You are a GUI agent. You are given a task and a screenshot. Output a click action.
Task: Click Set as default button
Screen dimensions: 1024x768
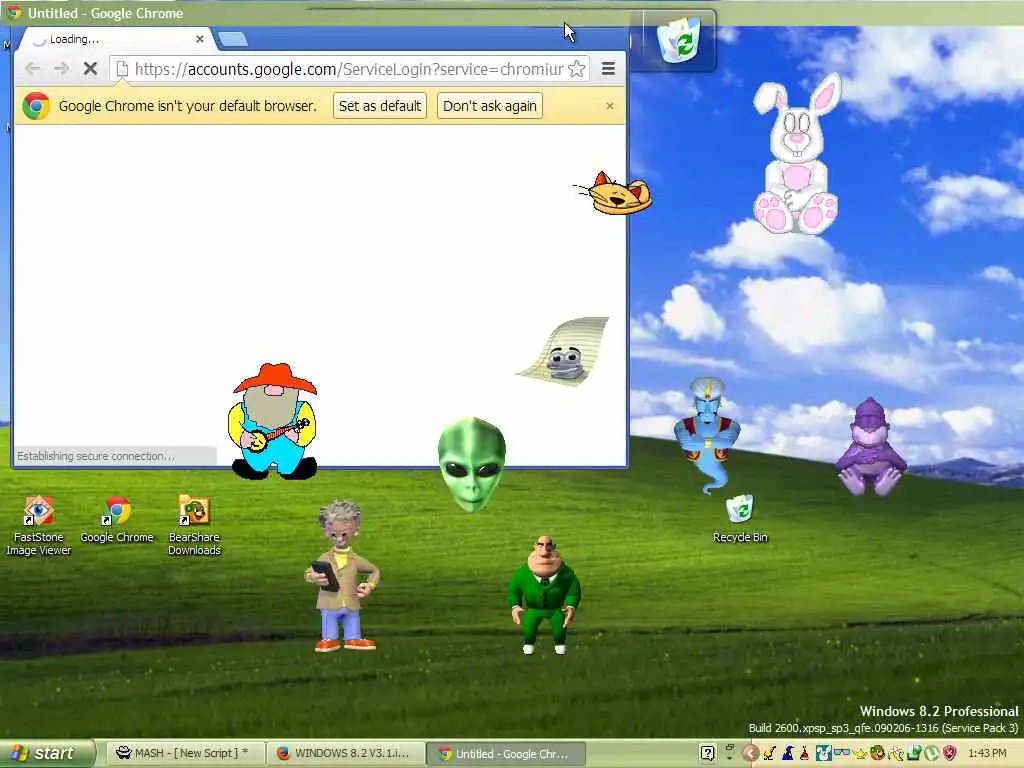(x=380, y=106)
